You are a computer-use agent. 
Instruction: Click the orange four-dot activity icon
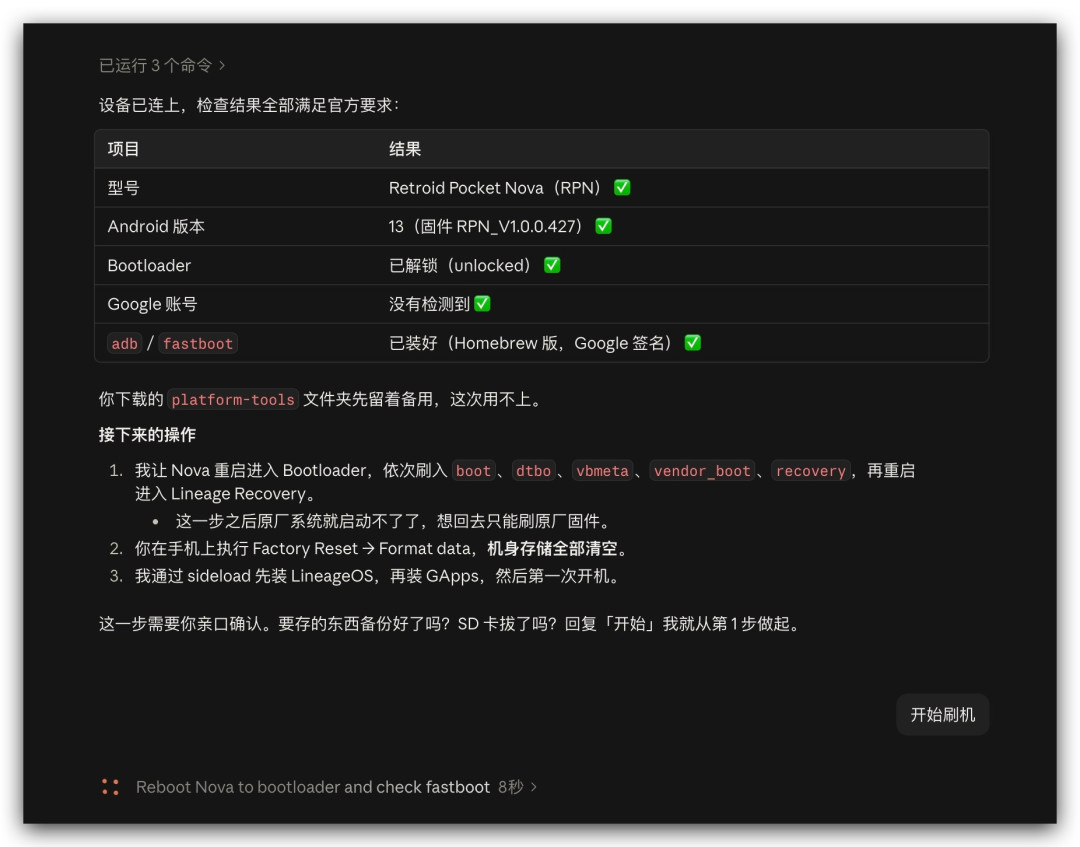coord(110,786)
